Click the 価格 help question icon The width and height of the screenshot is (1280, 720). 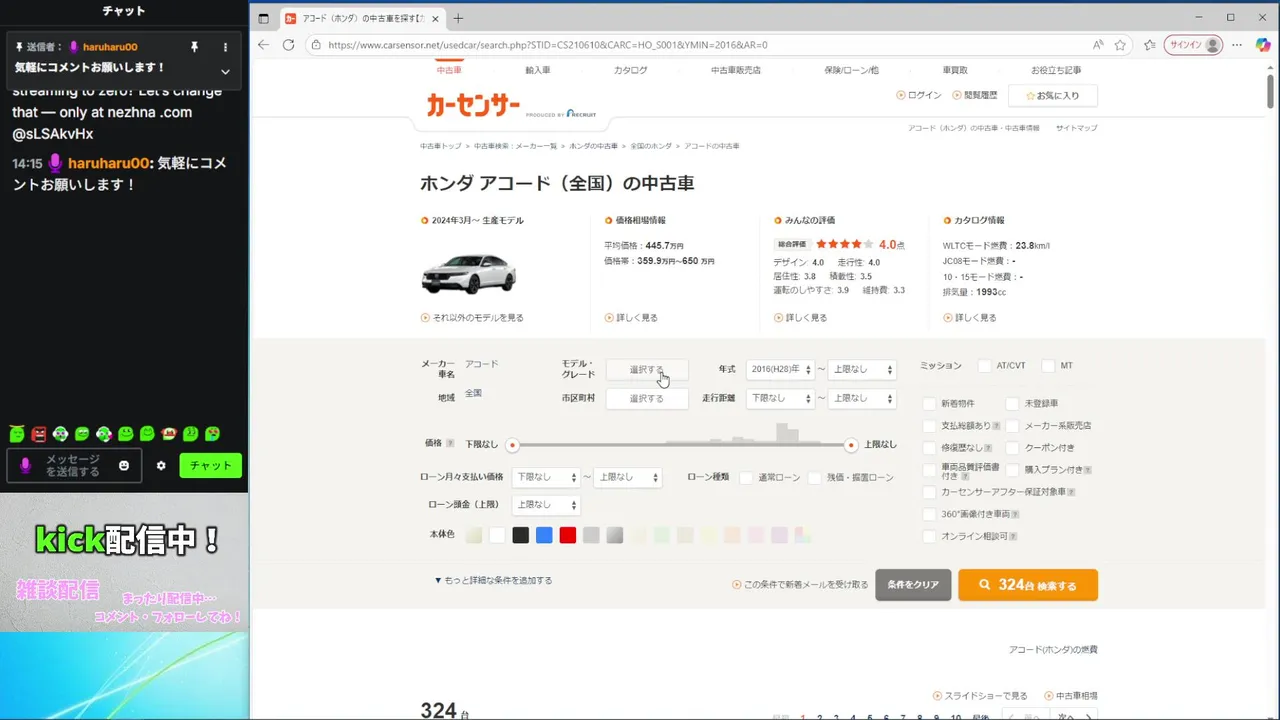click(450, 443)
